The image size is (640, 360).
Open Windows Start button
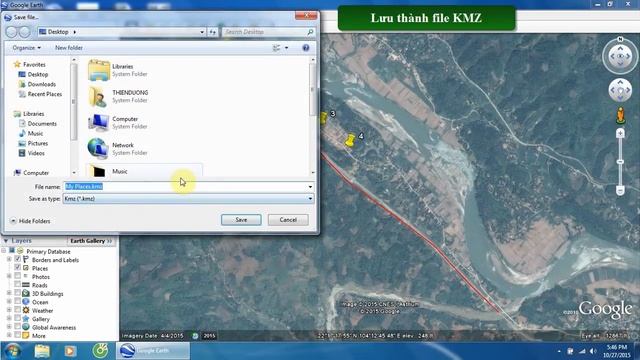tap(13, 351)
